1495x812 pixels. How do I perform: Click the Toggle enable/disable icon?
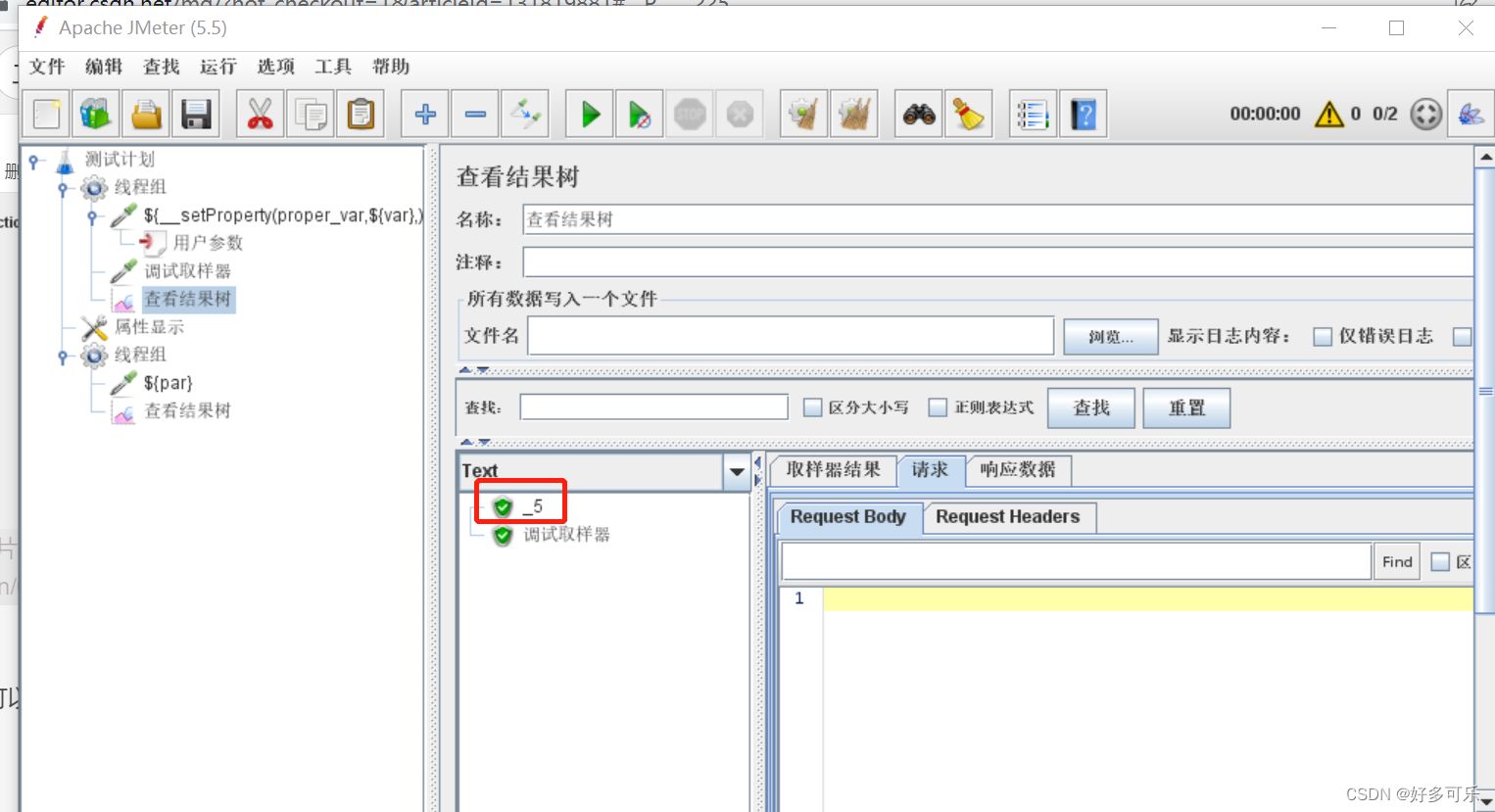(525, 115)
